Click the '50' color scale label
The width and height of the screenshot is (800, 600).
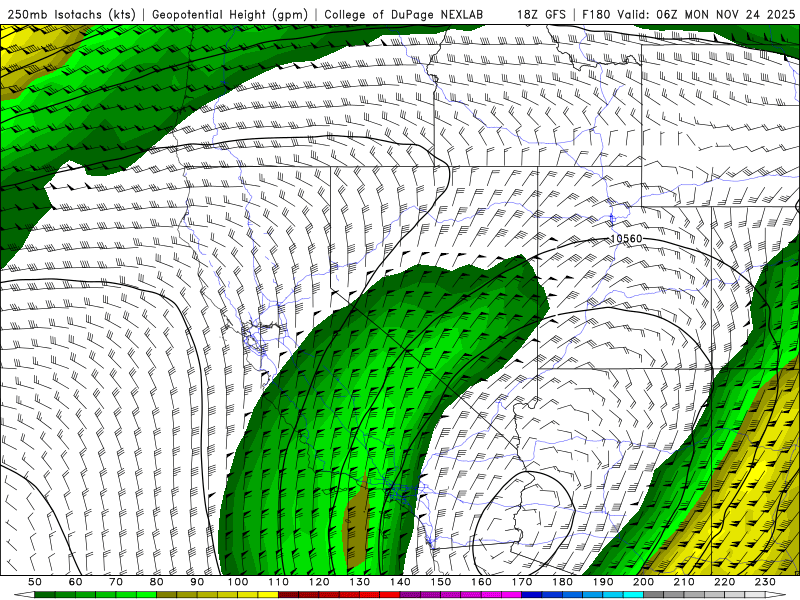pyautogui.click(x=35, y=582)
